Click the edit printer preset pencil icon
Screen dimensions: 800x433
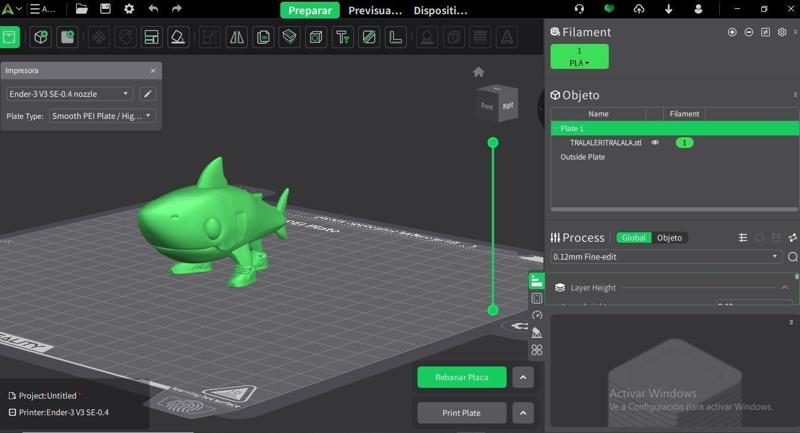click(x=148, y=94)
